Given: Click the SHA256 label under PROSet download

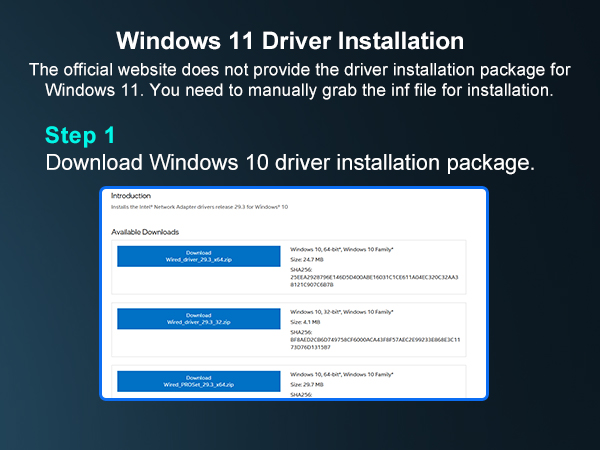Looking at the screenshot, I should point(302,394).
